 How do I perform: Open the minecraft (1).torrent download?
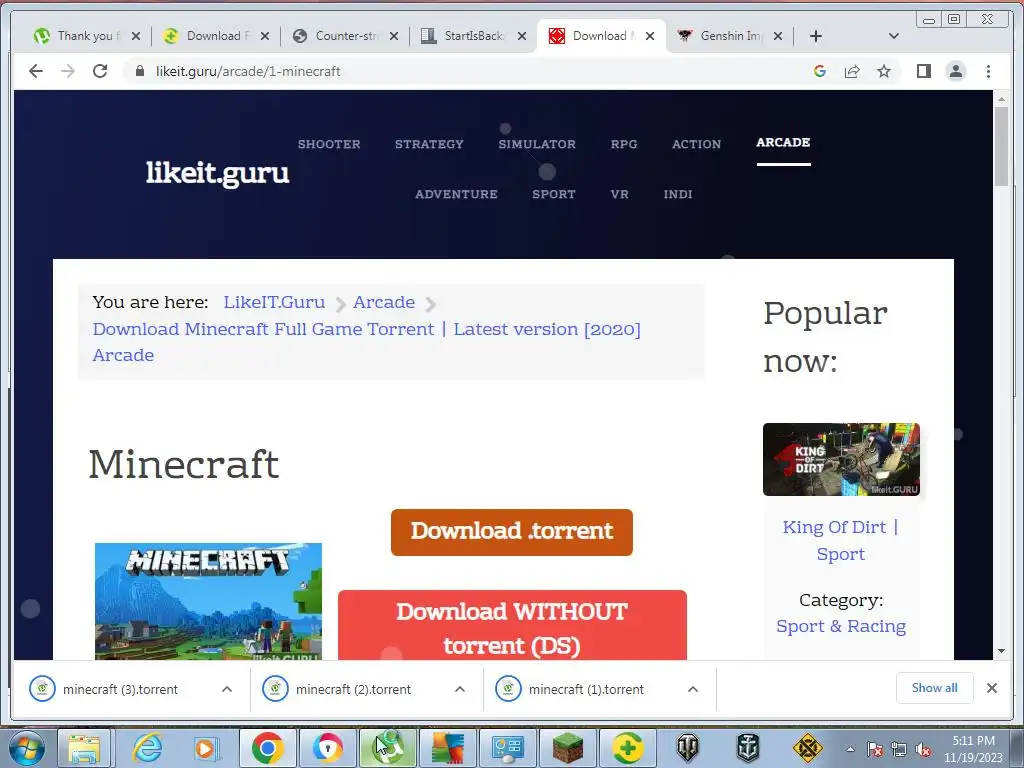[586, 689]
